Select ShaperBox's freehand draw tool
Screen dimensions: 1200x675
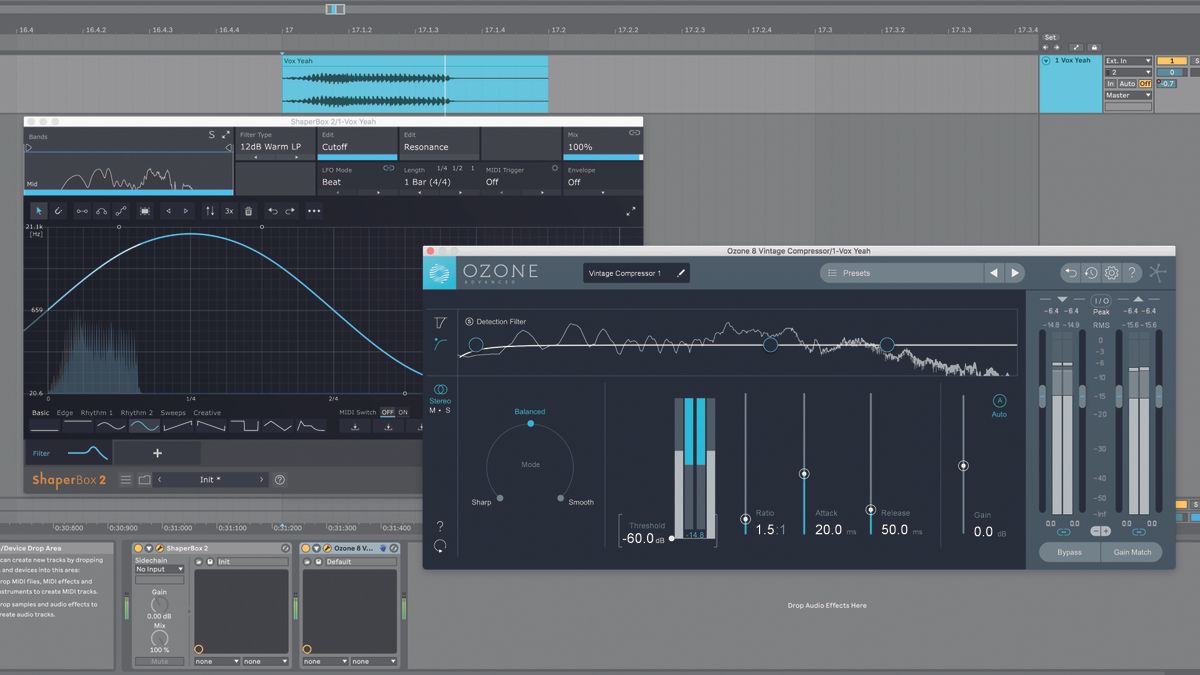58,211
